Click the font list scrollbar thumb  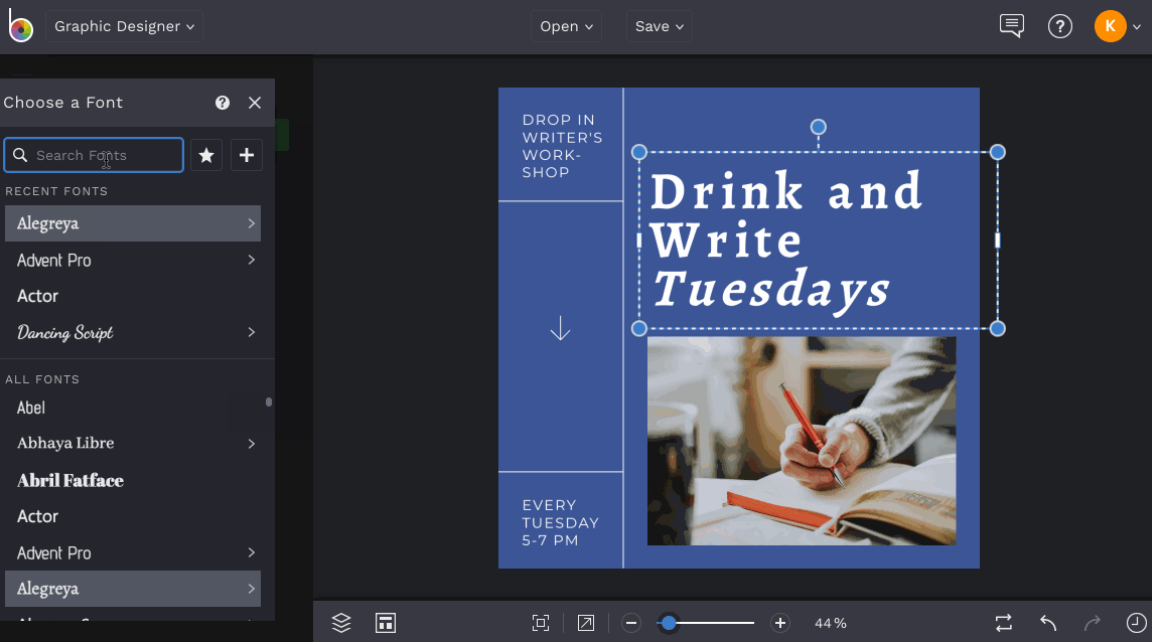pos(269,402)
